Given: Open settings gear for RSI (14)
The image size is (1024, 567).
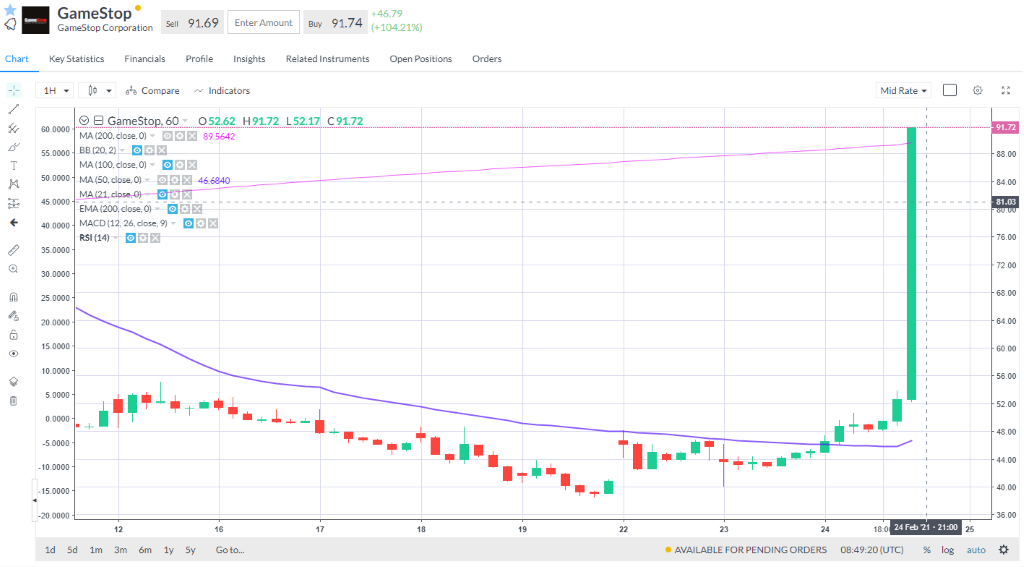Looking at the screenshot, I should pos(143,238).
